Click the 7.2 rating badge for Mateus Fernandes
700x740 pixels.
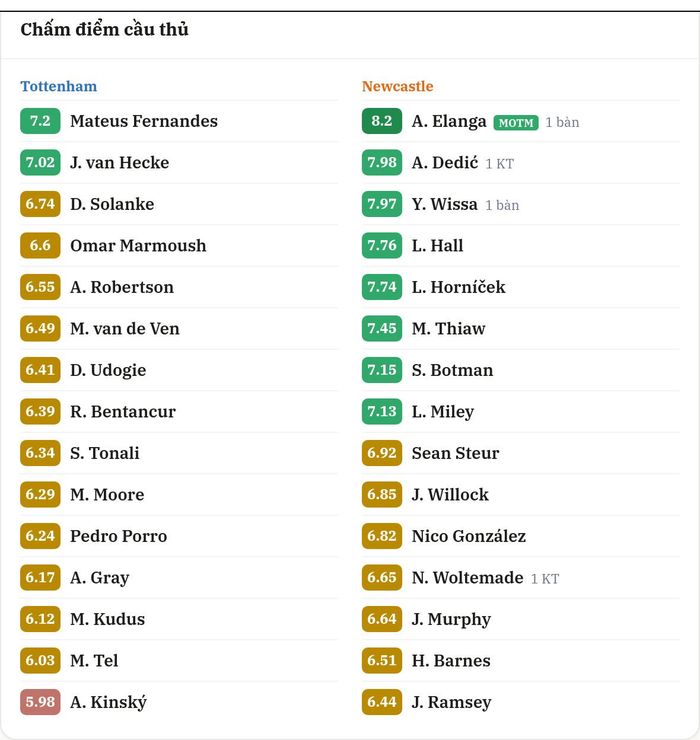tap(40, 121)
